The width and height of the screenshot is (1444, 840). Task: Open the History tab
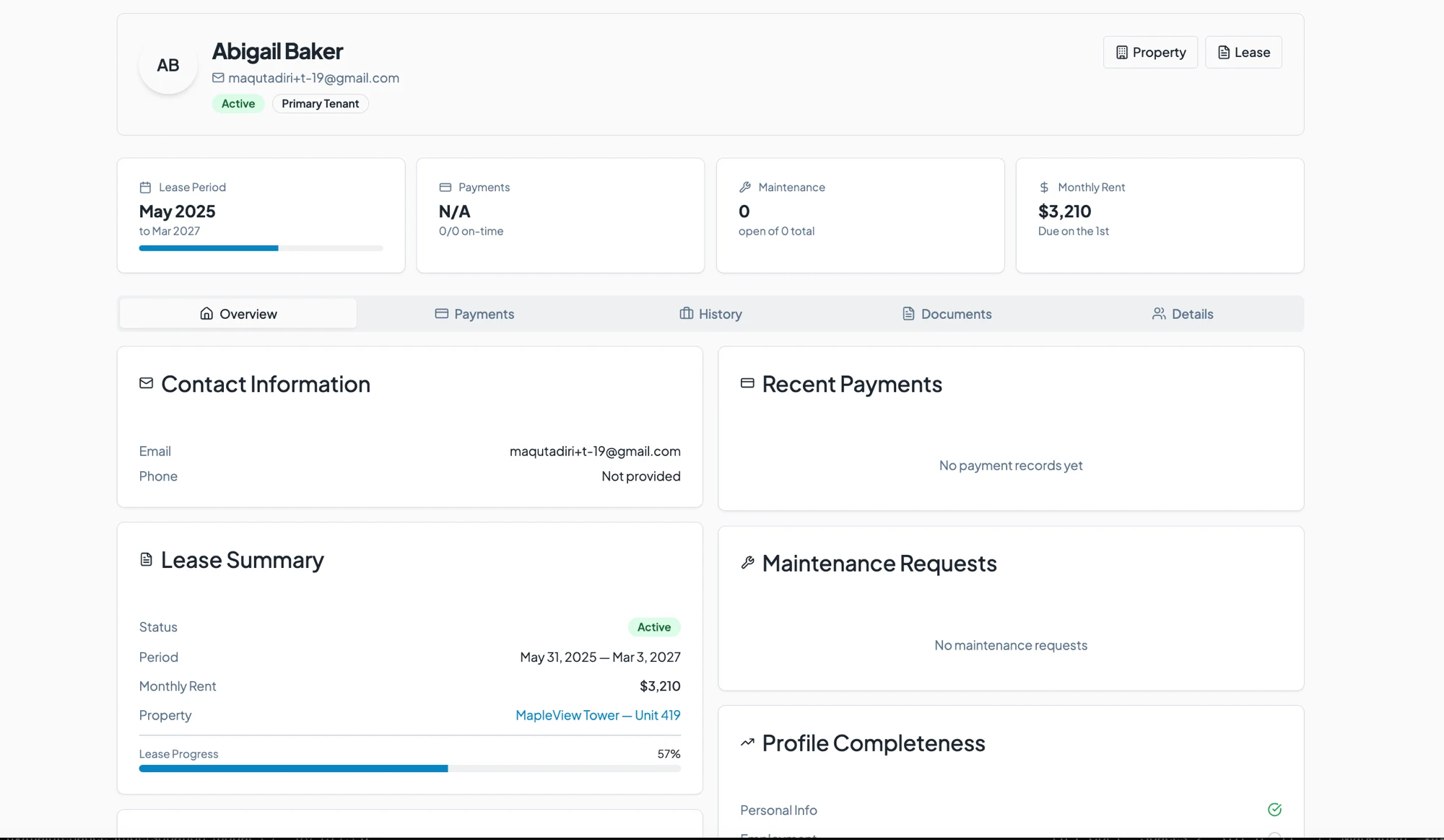point(710,314)
